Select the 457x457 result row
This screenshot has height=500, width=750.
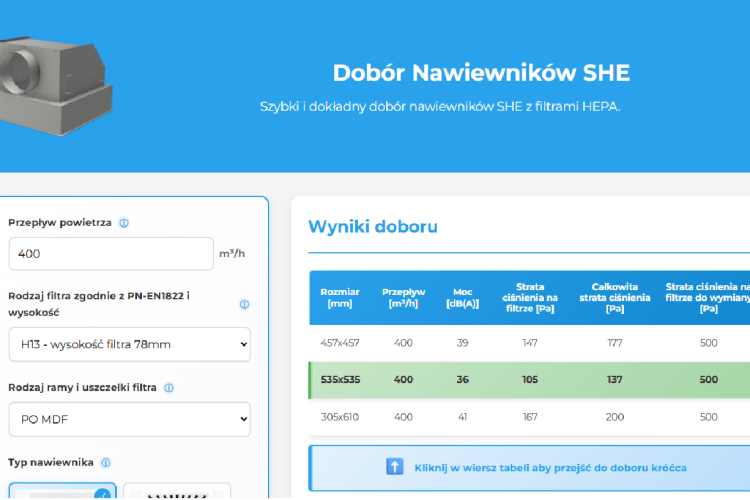pyautogui.click(x=529, y=343)
